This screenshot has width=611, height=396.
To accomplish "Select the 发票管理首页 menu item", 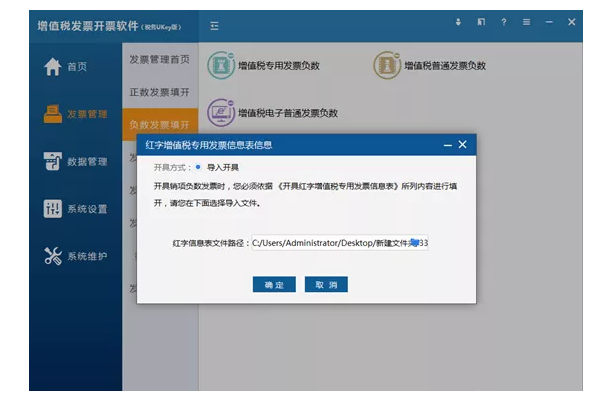I will (160, 60).
